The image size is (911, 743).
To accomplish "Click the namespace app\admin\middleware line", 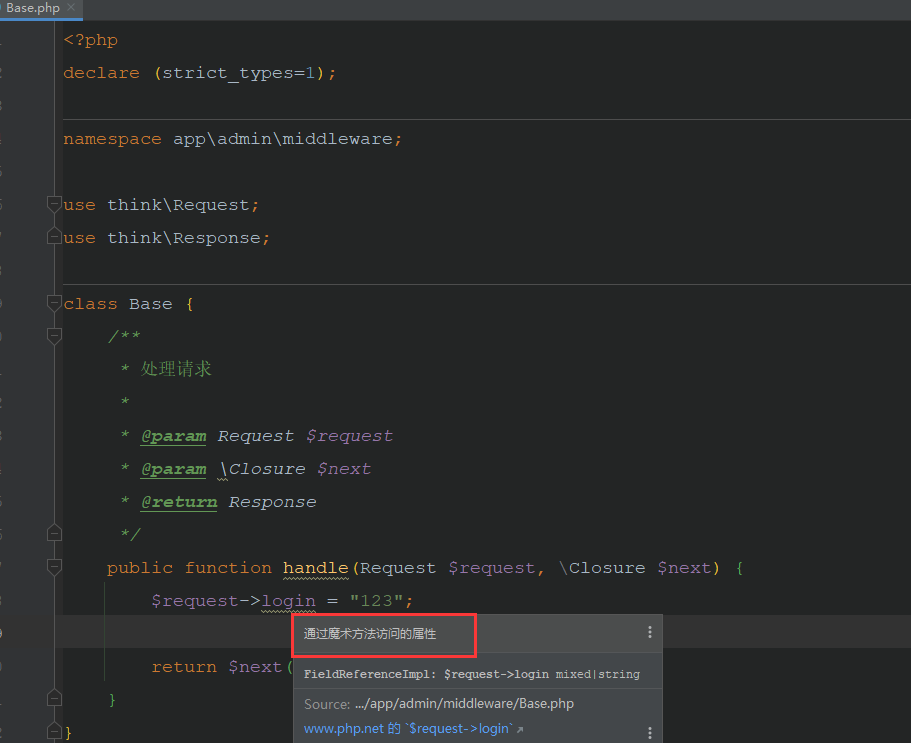I will 232,139.
